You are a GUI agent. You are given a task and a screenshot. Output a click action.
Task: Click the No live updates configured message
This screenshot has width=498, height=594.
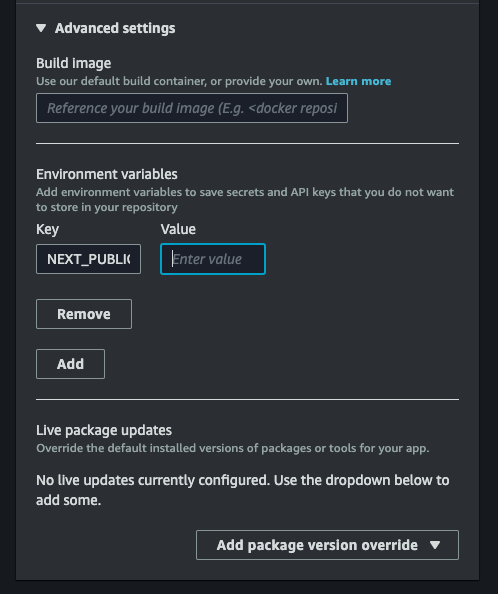[243, 490]
